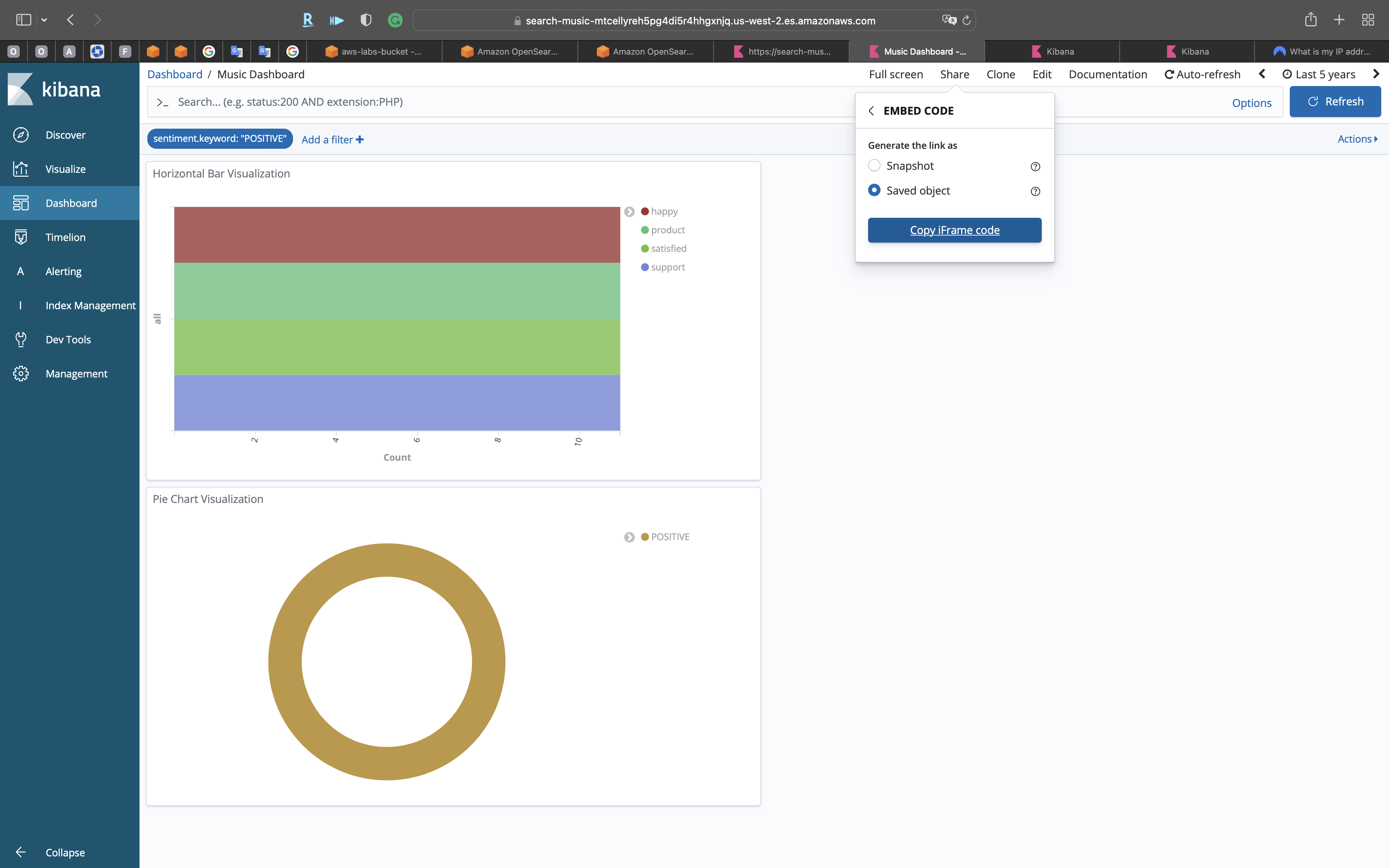Select the Snapshot radio option
This screenshot has width=1389, height=868.
874,165
